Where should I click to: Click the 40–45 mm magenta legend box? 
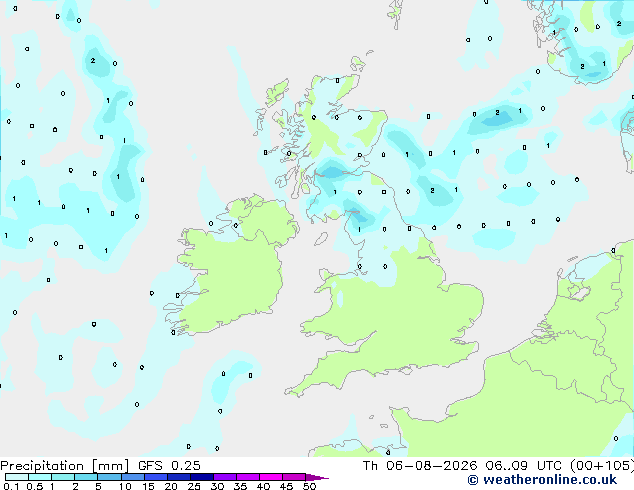(x=271, y=477)
